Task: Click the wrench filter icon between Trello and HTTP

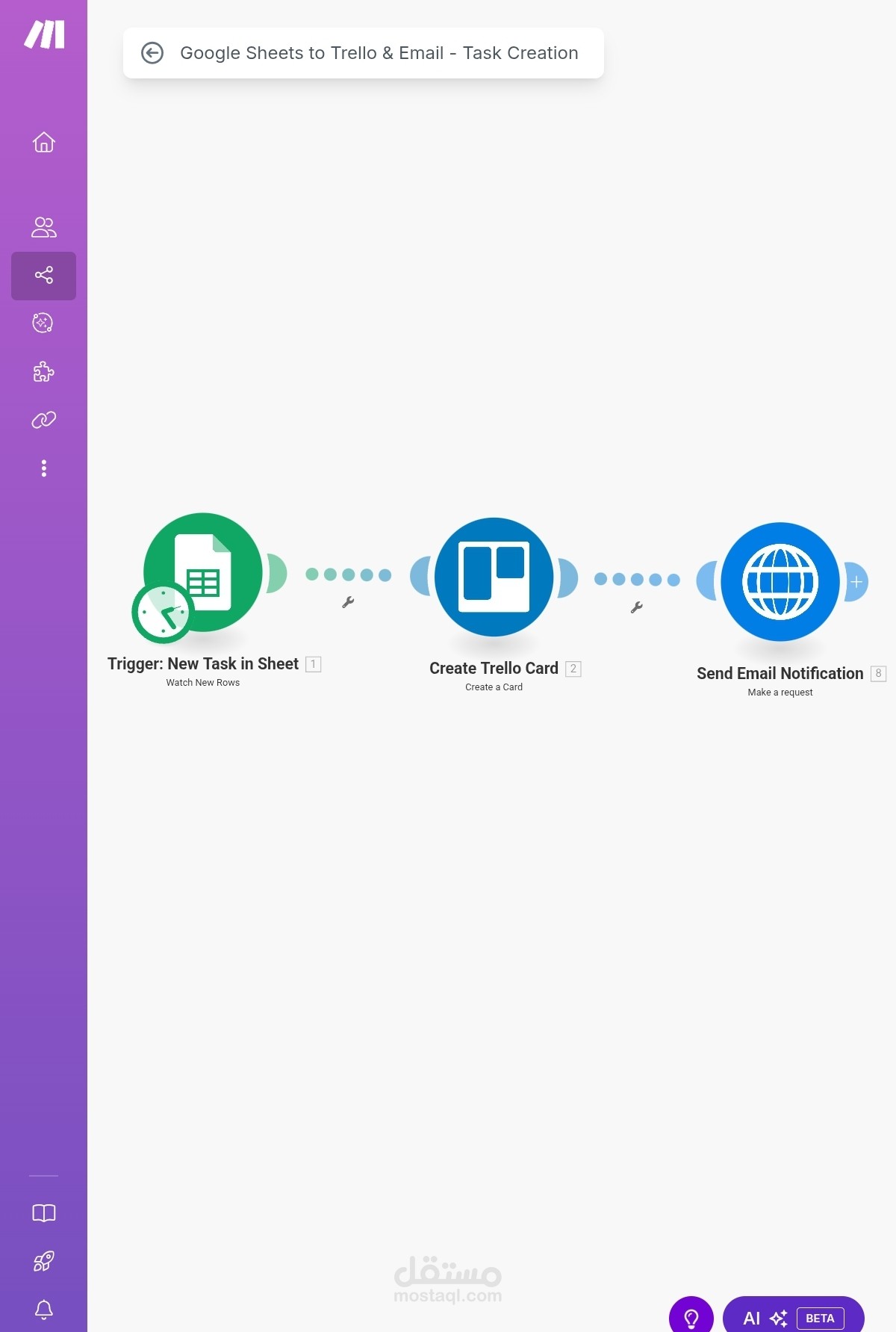Action: 637,607
